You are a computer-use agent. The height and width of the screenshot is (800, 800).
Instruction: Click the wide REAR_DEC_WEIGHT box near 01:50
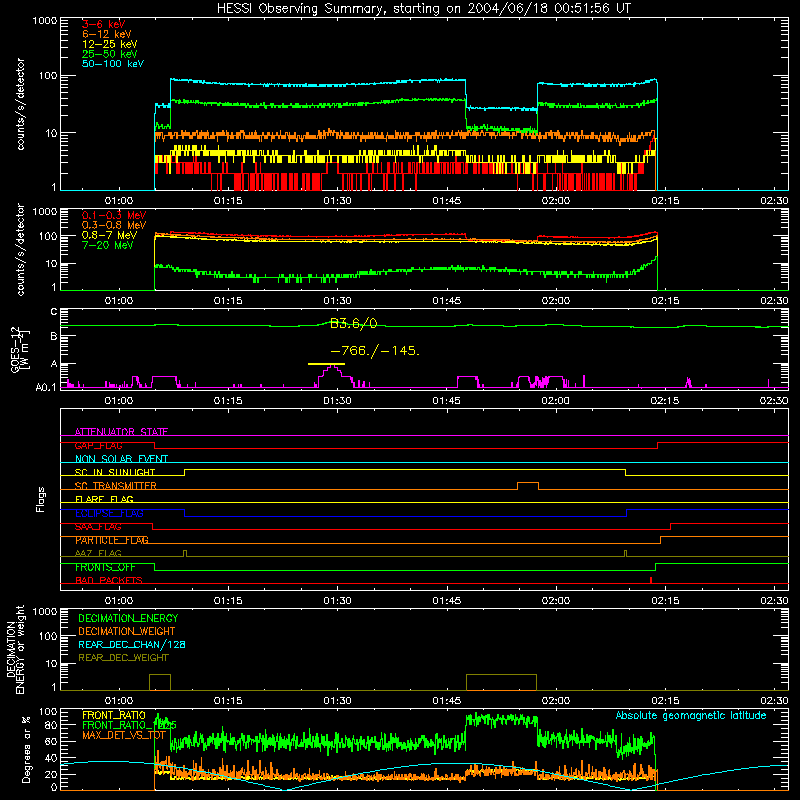point(502,682)
